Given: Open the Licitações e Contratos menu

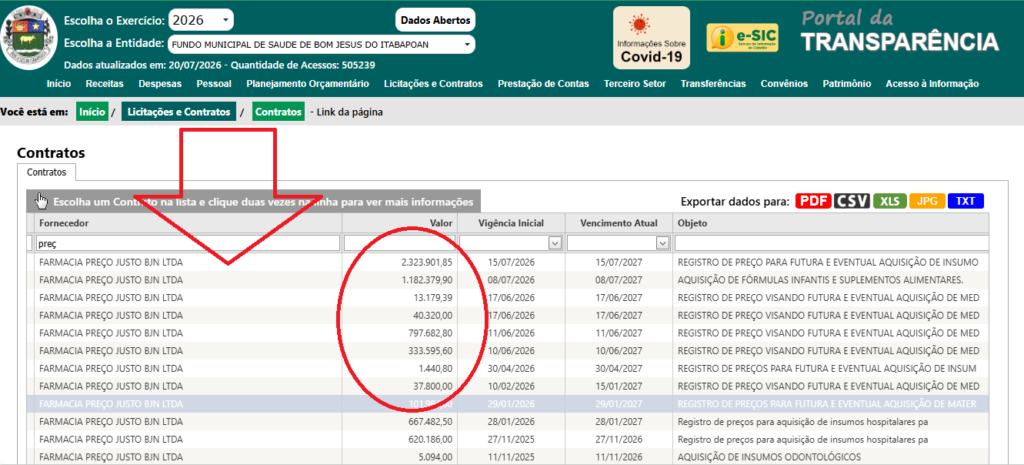Looking at the screenshot, I should 433,84.
